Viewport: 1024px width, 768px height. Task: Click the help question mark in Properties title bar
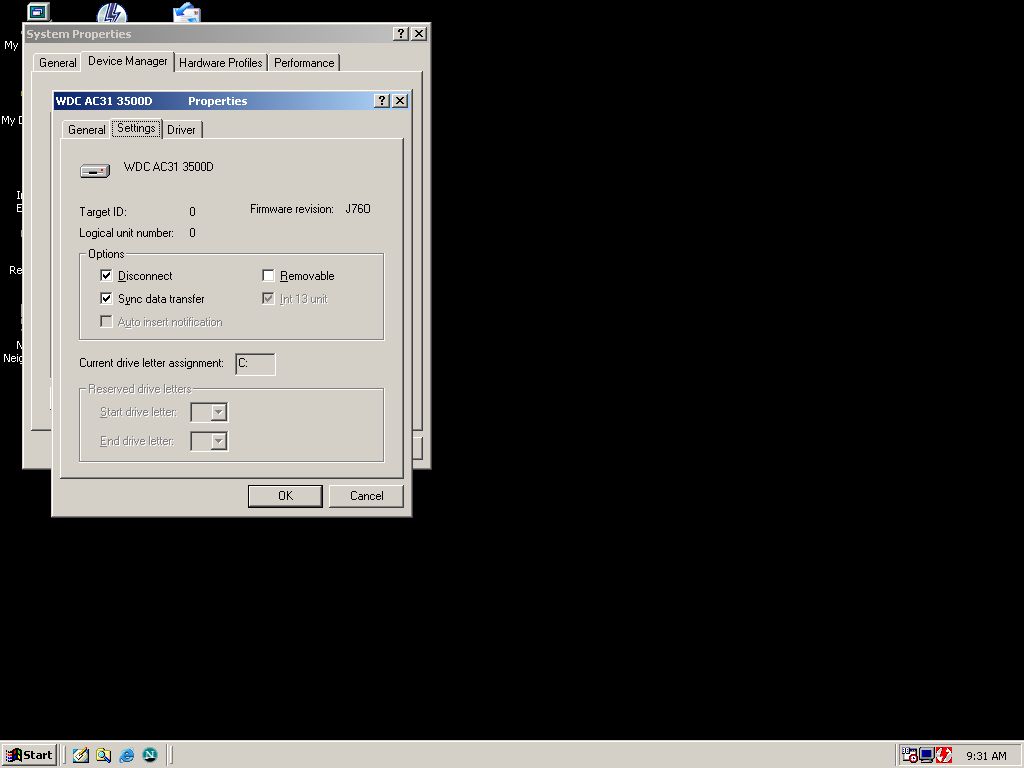(x=382, y=101)
